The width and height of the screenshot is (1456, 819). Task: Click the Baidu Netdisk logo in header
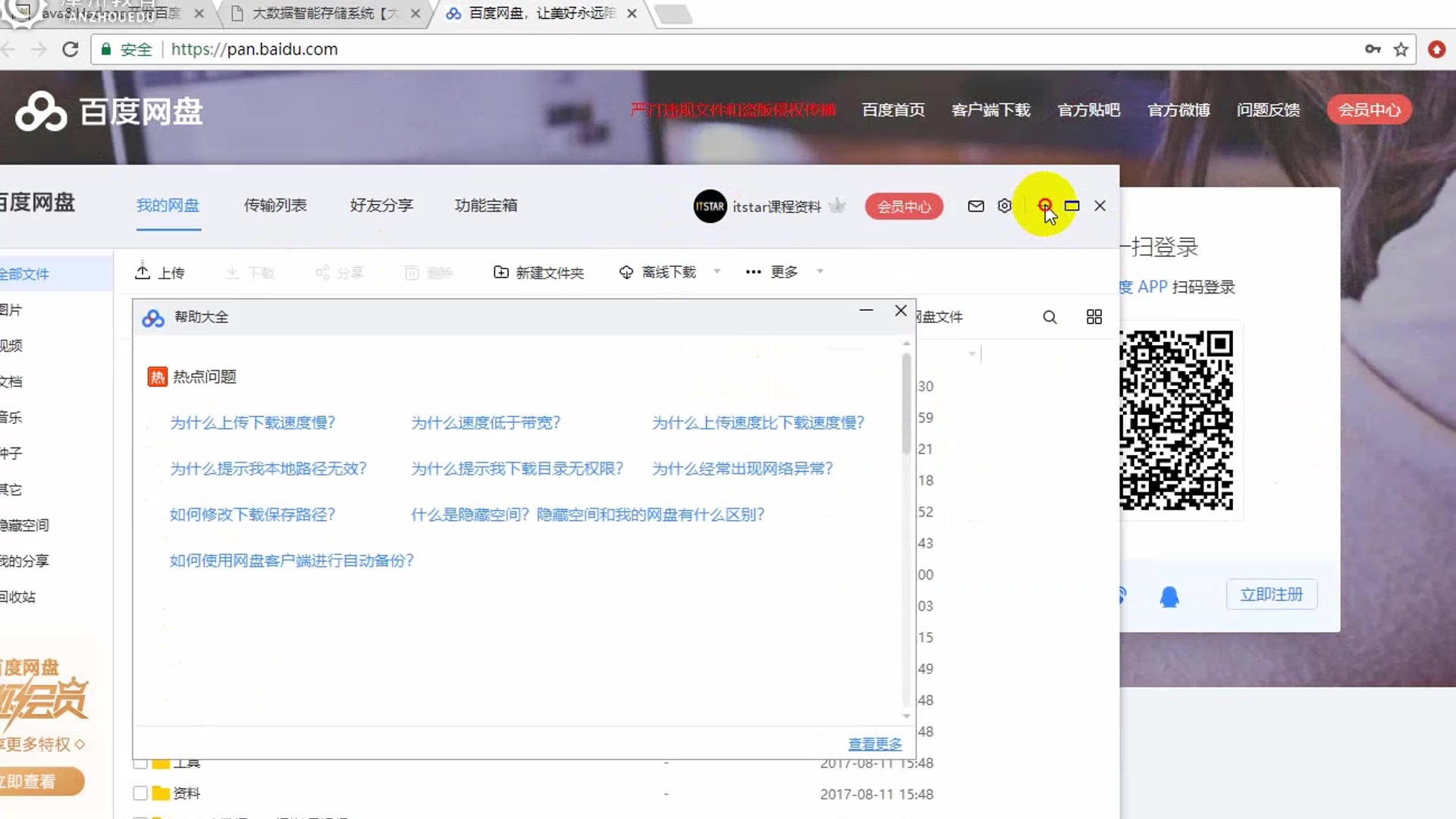point(109,111)
